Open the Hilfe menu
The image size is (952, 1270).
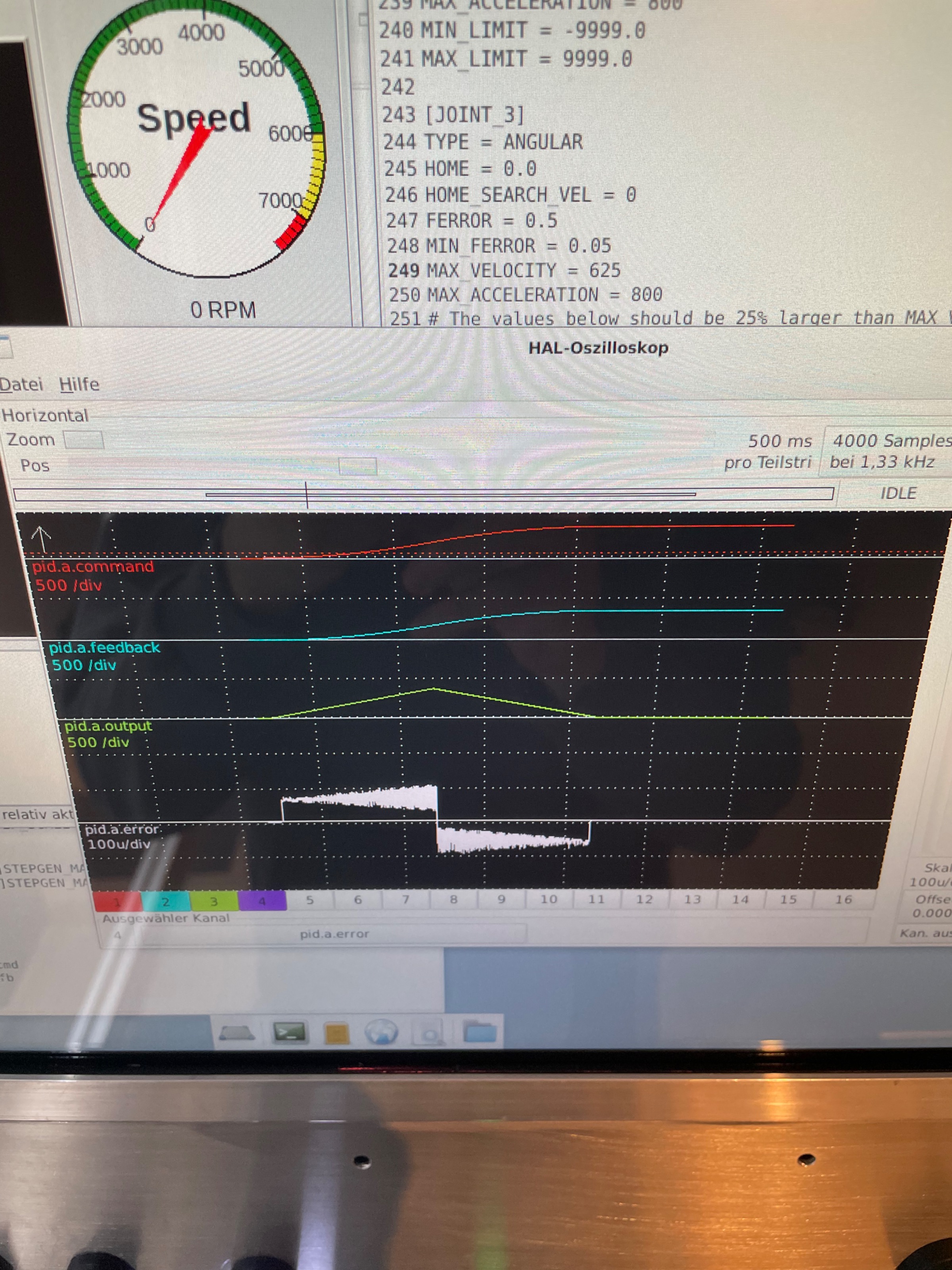tap(79, 384)
